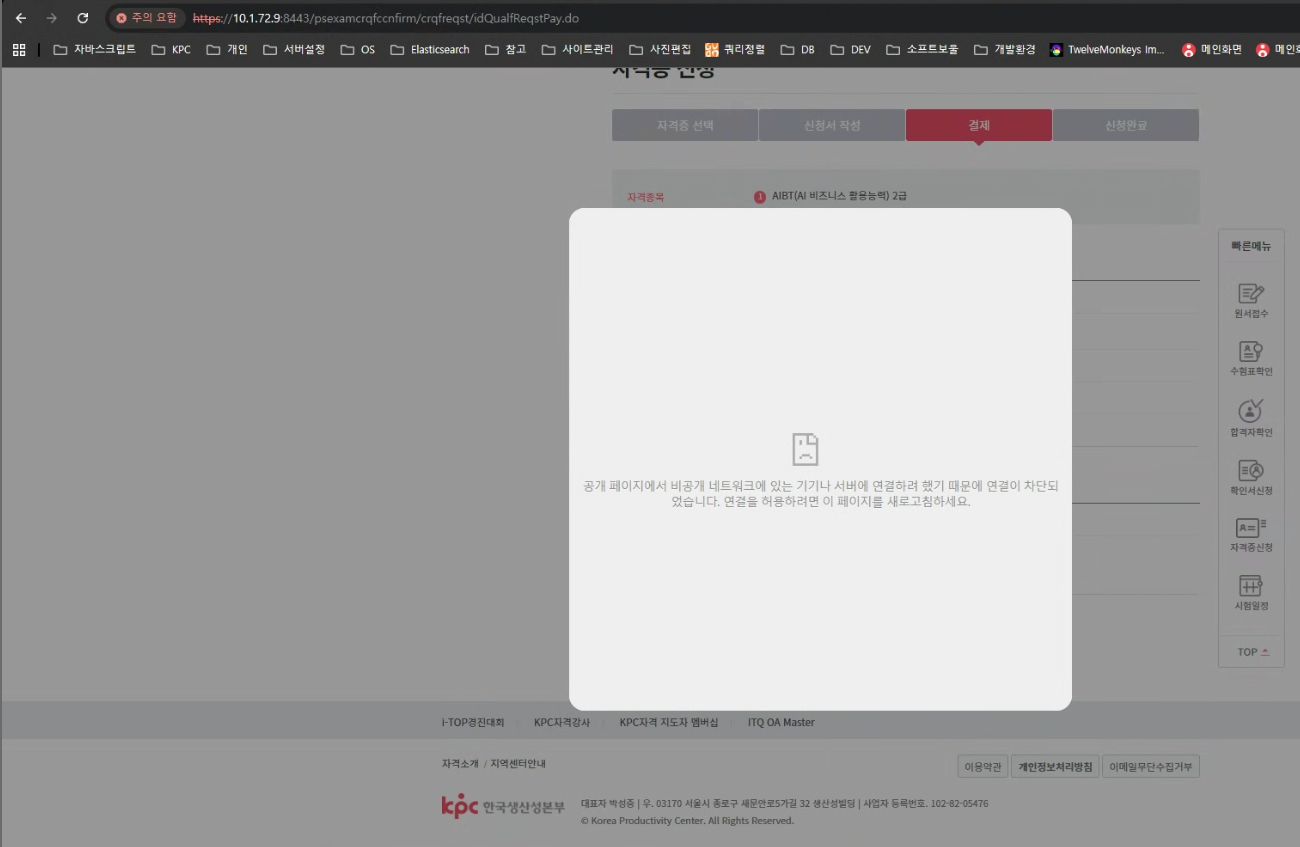Open the 소프트보물 bookmark folder
This screenshot has width=1300, height=847.
(922, 49)
